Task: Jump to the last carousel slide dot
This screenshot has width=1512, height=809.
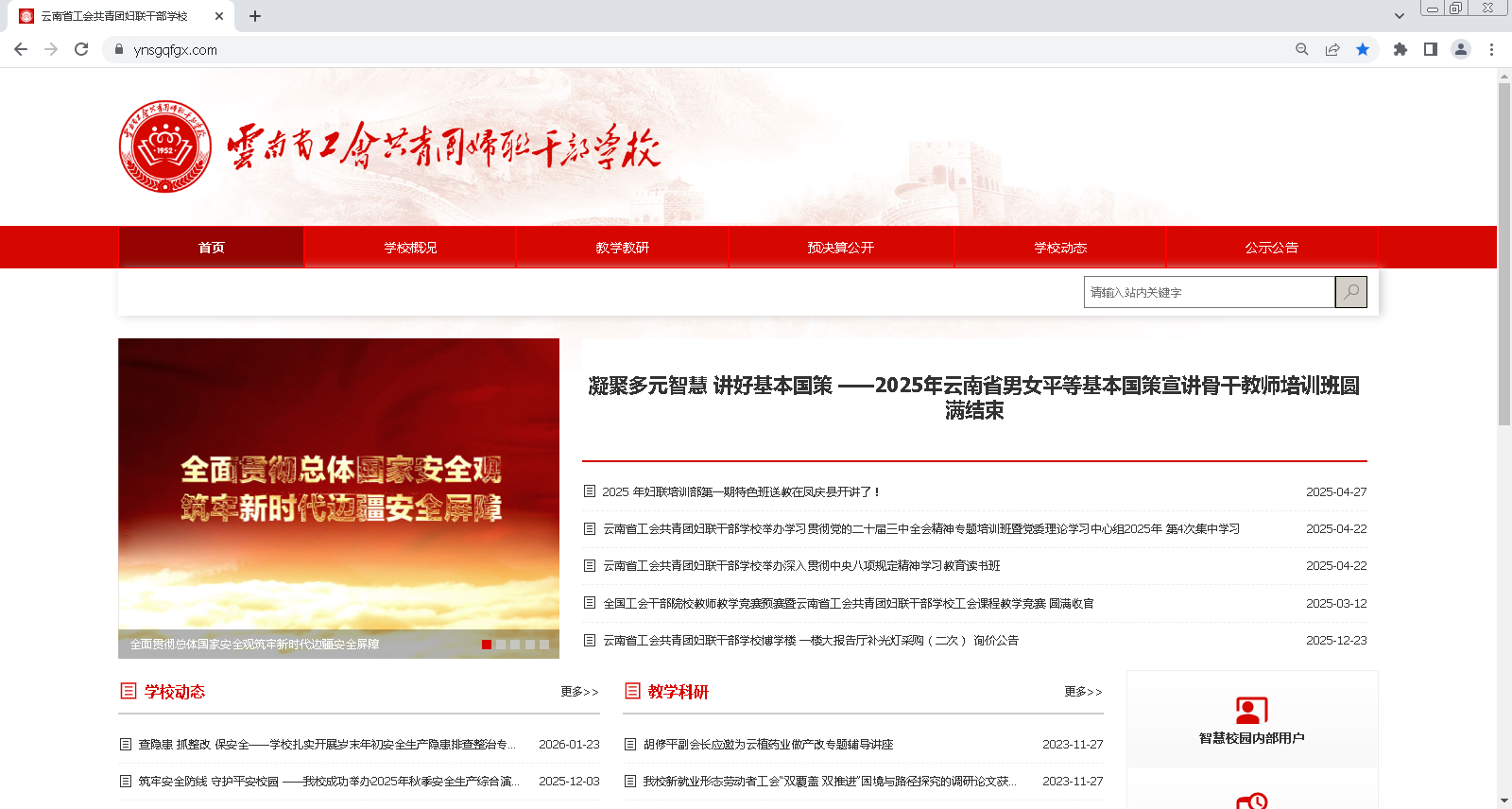Action: point(544,645)
